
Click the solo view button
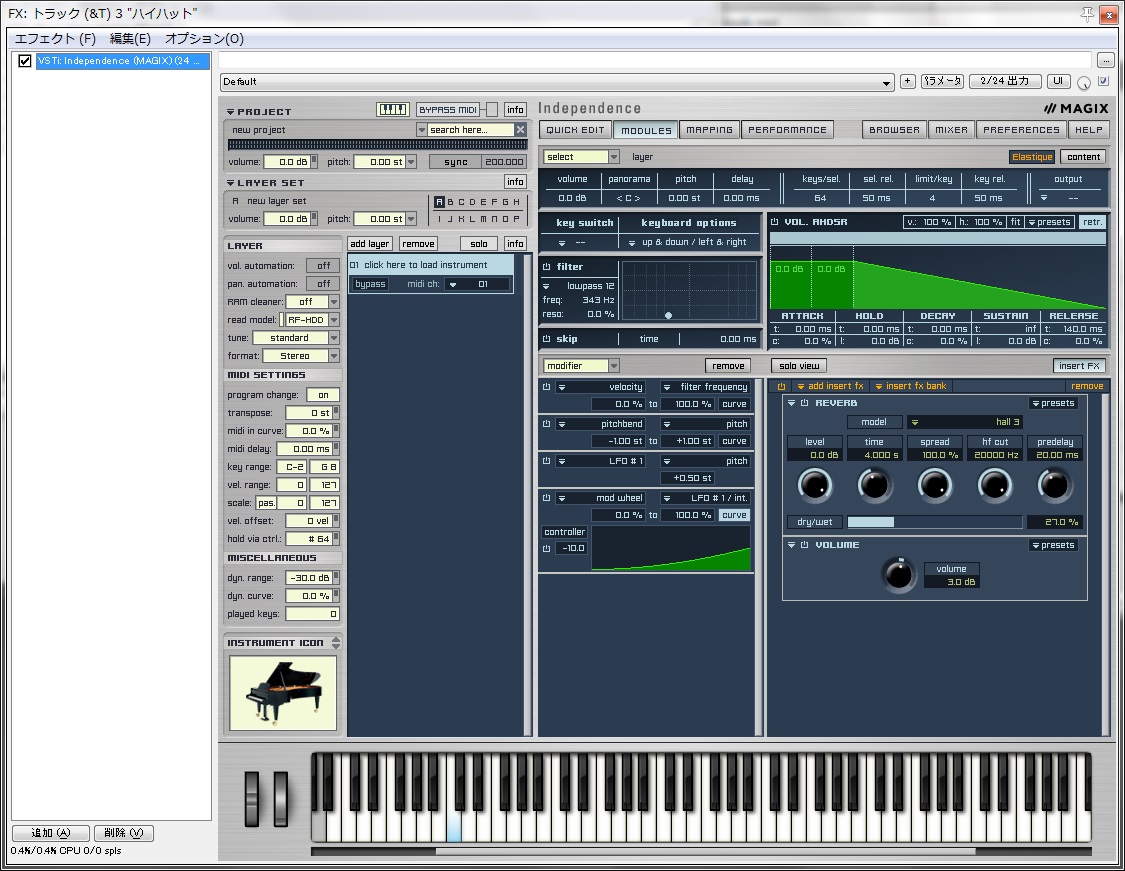point(799,366)
